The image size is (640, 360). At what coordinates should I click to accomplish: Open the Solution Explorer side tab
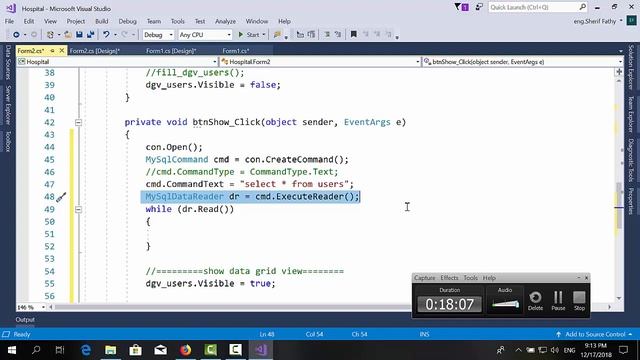(631, 68)
